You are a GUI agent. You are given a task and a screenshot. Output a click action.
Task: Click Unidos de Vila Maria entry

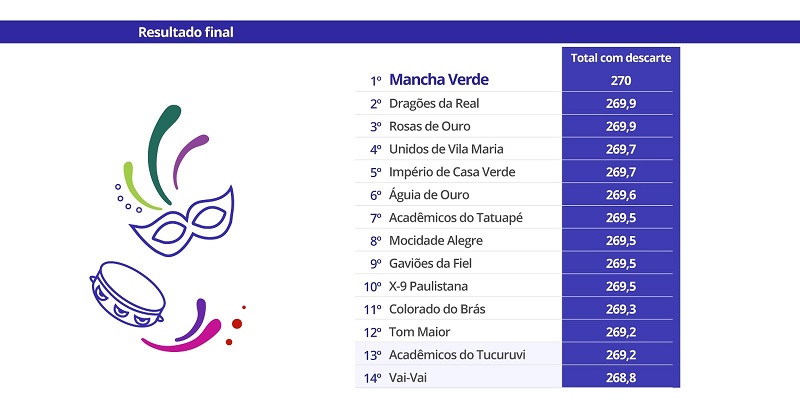click(x=446, y=149)
